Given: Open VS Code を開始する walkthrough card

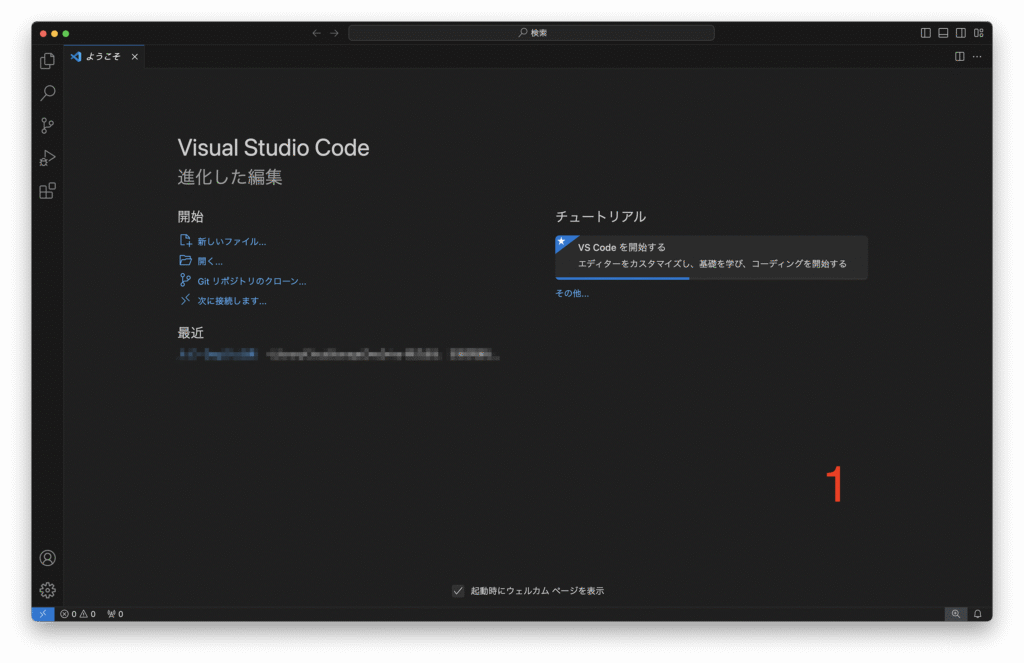Looking at the screenshot, I should [x=711, y=257].
